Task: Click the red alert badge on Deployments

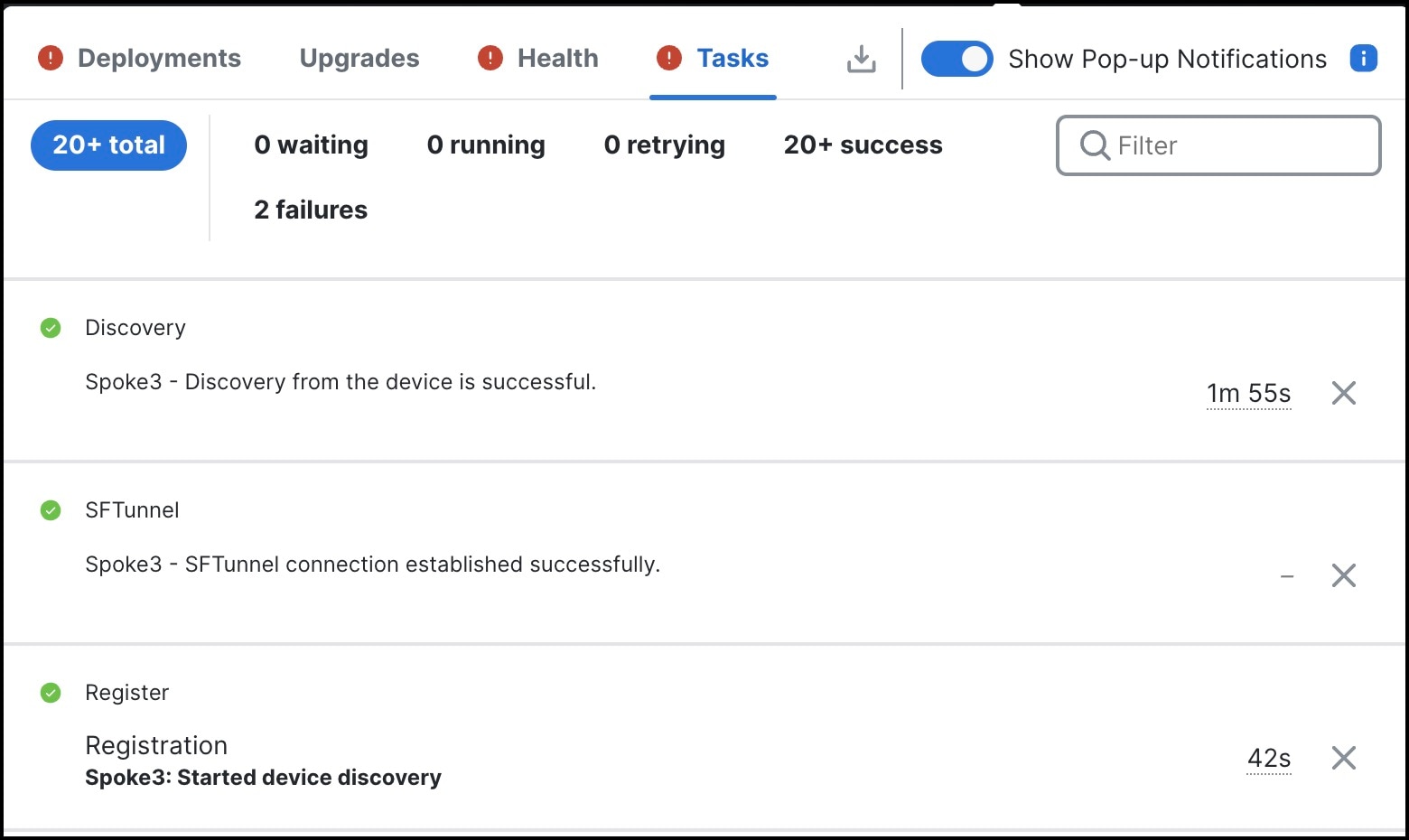Action: click(x=50, y=58)
